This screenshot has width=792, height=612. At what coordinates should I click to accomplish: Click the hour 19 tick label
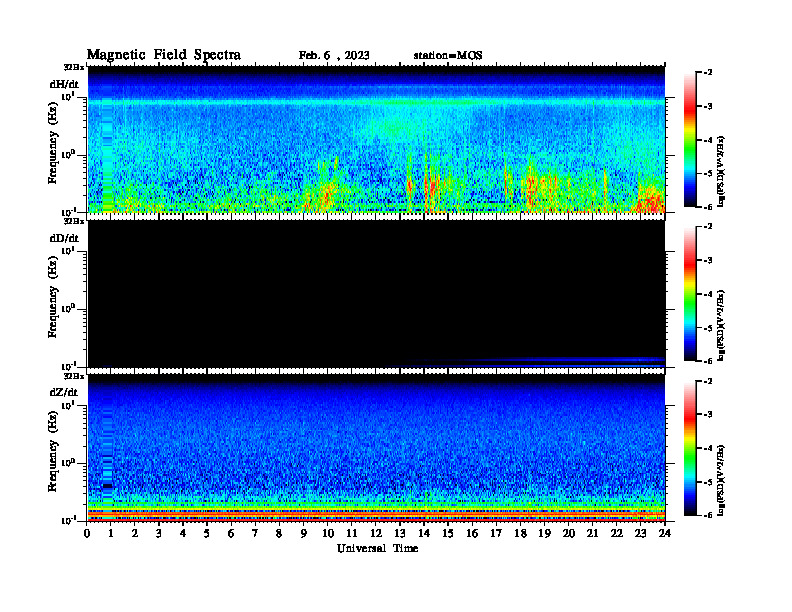544,534
